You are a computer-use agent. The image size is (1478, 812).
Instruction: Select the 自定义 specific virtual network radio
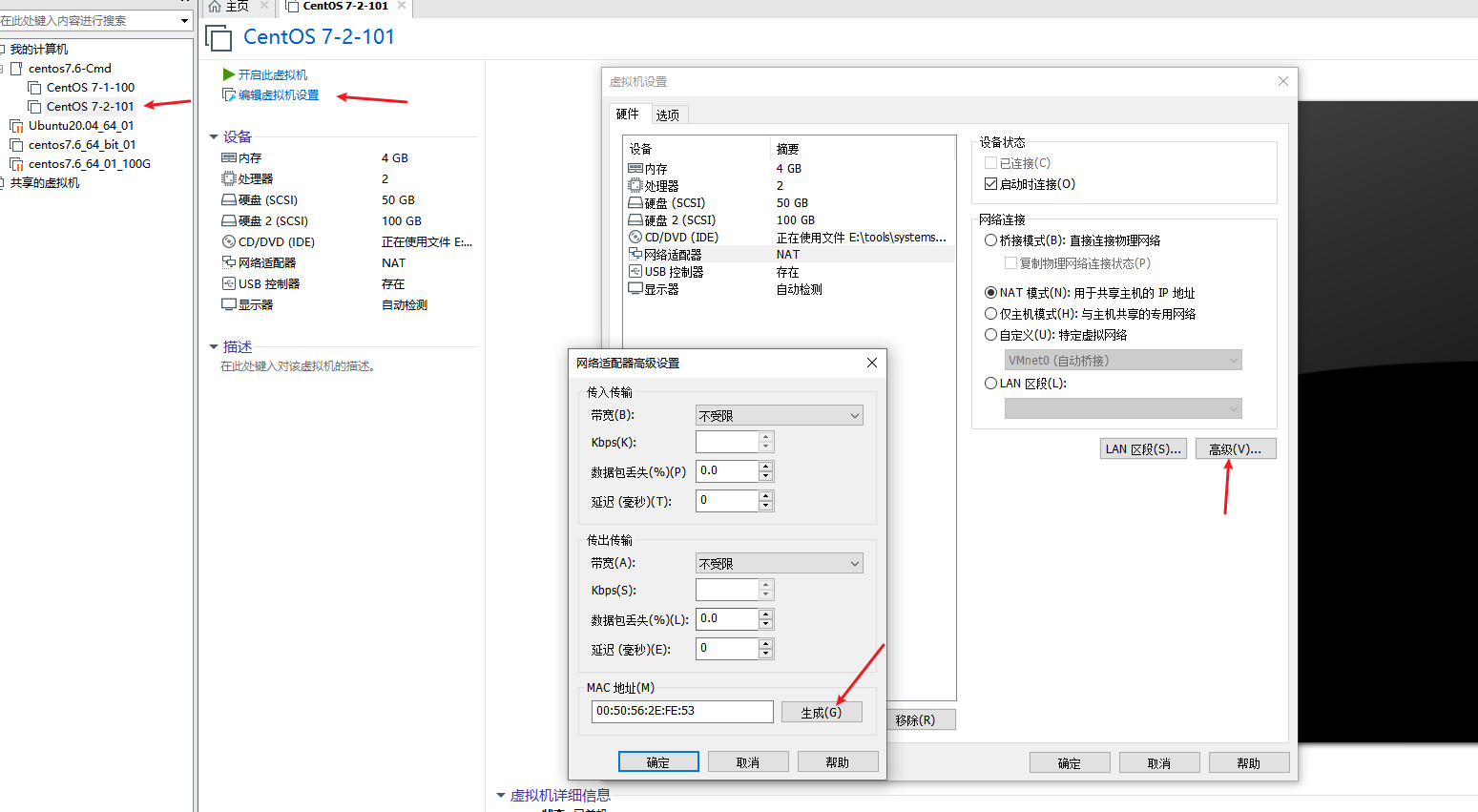pos(990,335)
